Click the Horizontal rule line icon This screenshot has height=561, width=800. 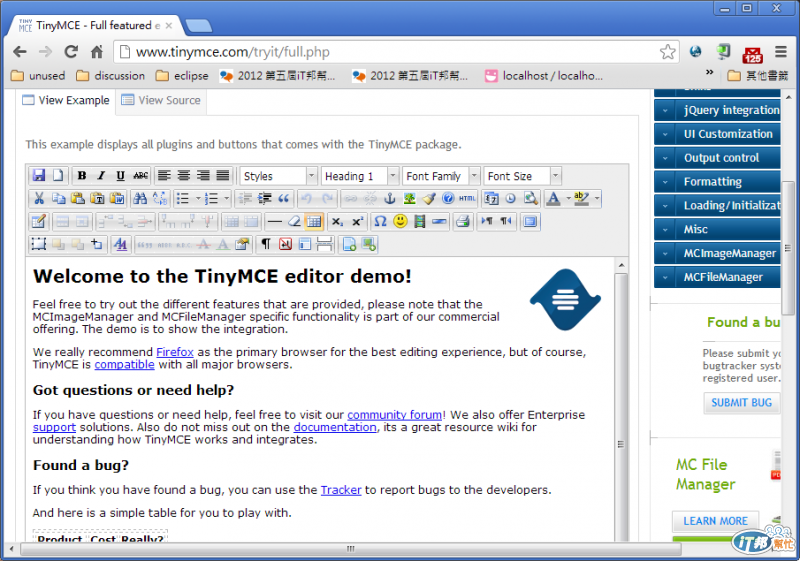pyautogui.click(x=274, y=221)
